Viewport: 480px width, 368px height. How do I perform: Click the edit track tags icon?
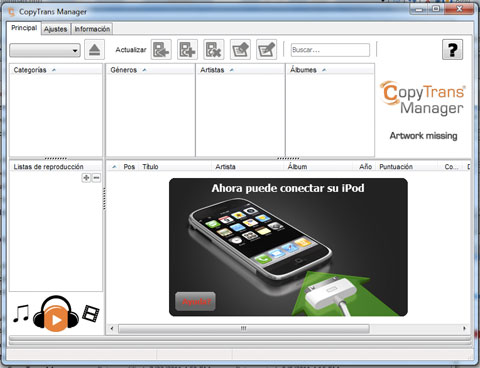[x=267, y=50]
